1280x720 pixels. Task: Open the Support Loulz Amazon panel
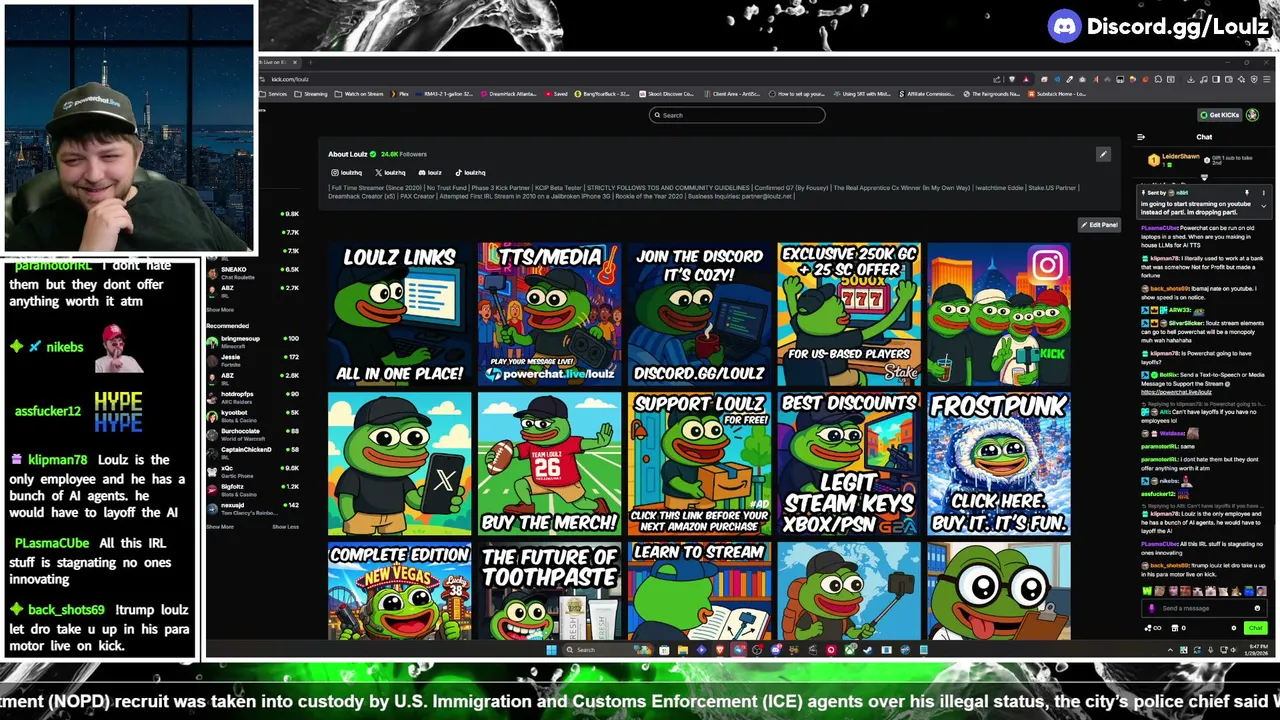[699, 464]
